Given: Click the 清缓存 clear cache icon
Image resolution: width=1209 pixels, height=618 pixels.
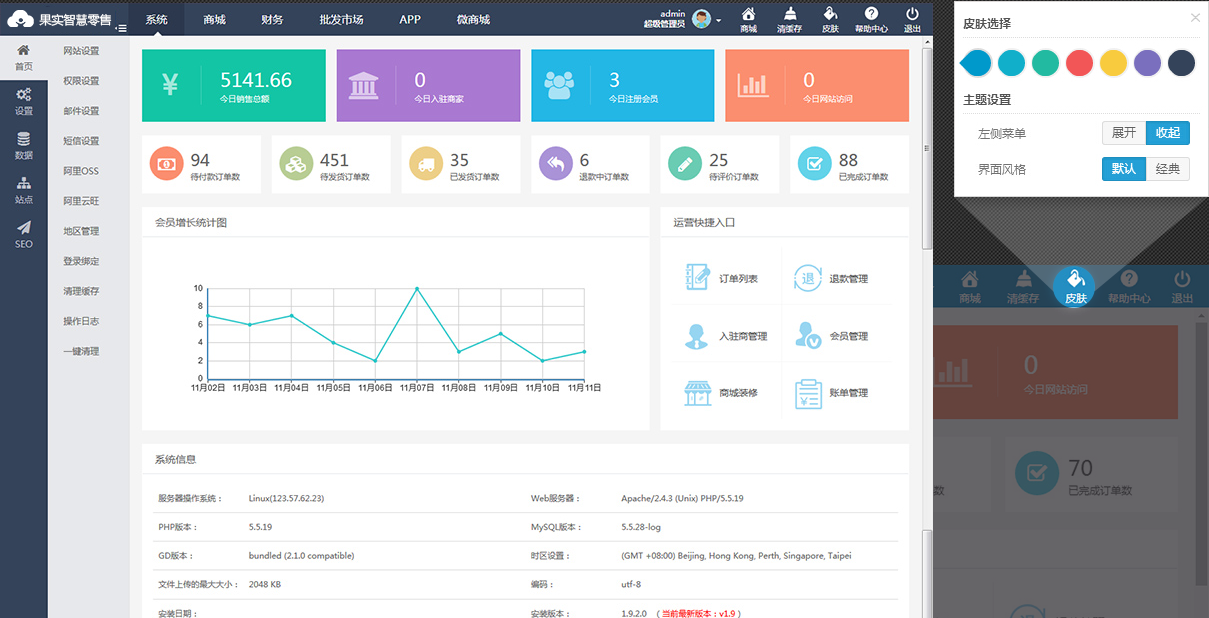Looking at the screenshot, I should [790, 18].
